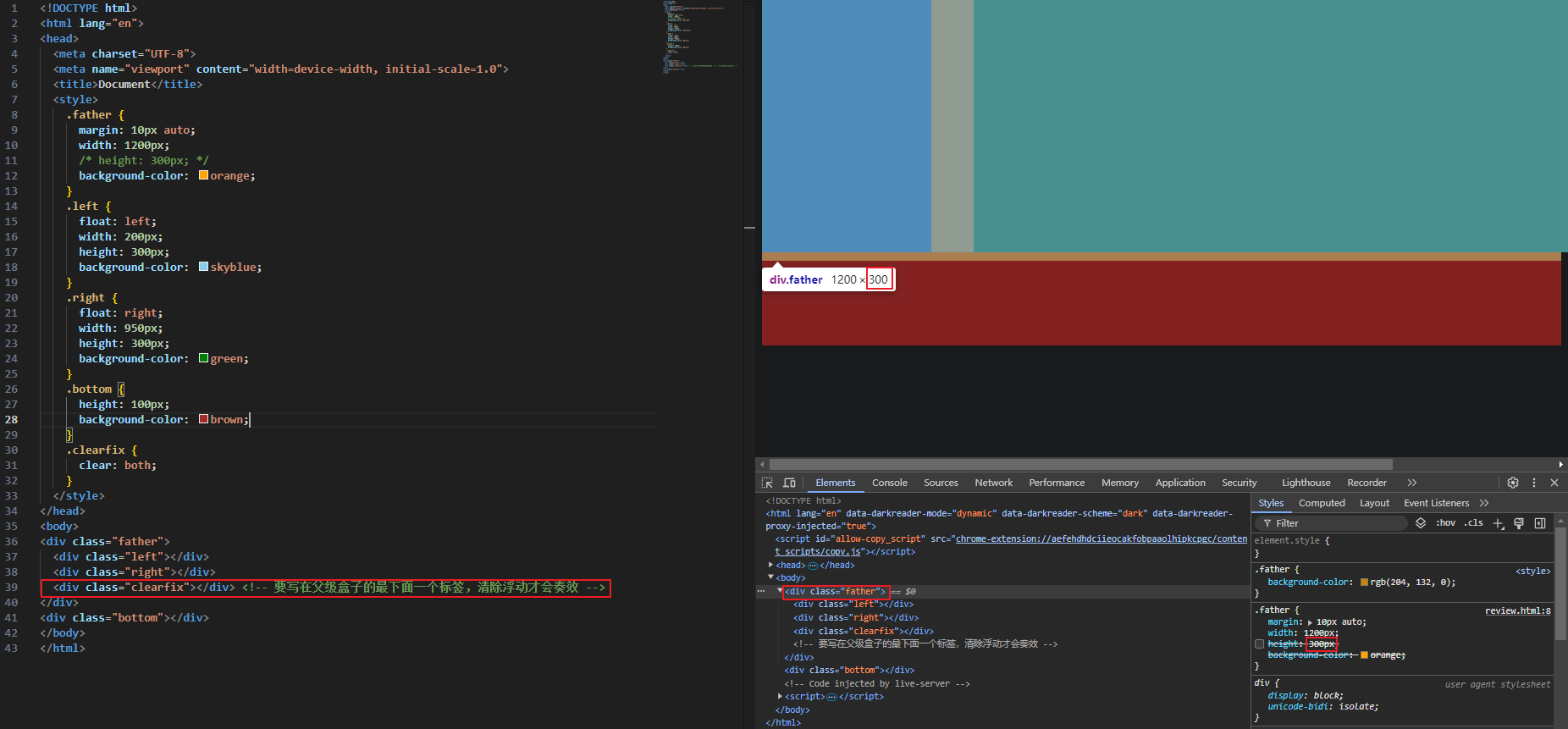Collapse the body node in DOM tree
The width and height of the screenshot is (1568, 729).
[770, 577]
